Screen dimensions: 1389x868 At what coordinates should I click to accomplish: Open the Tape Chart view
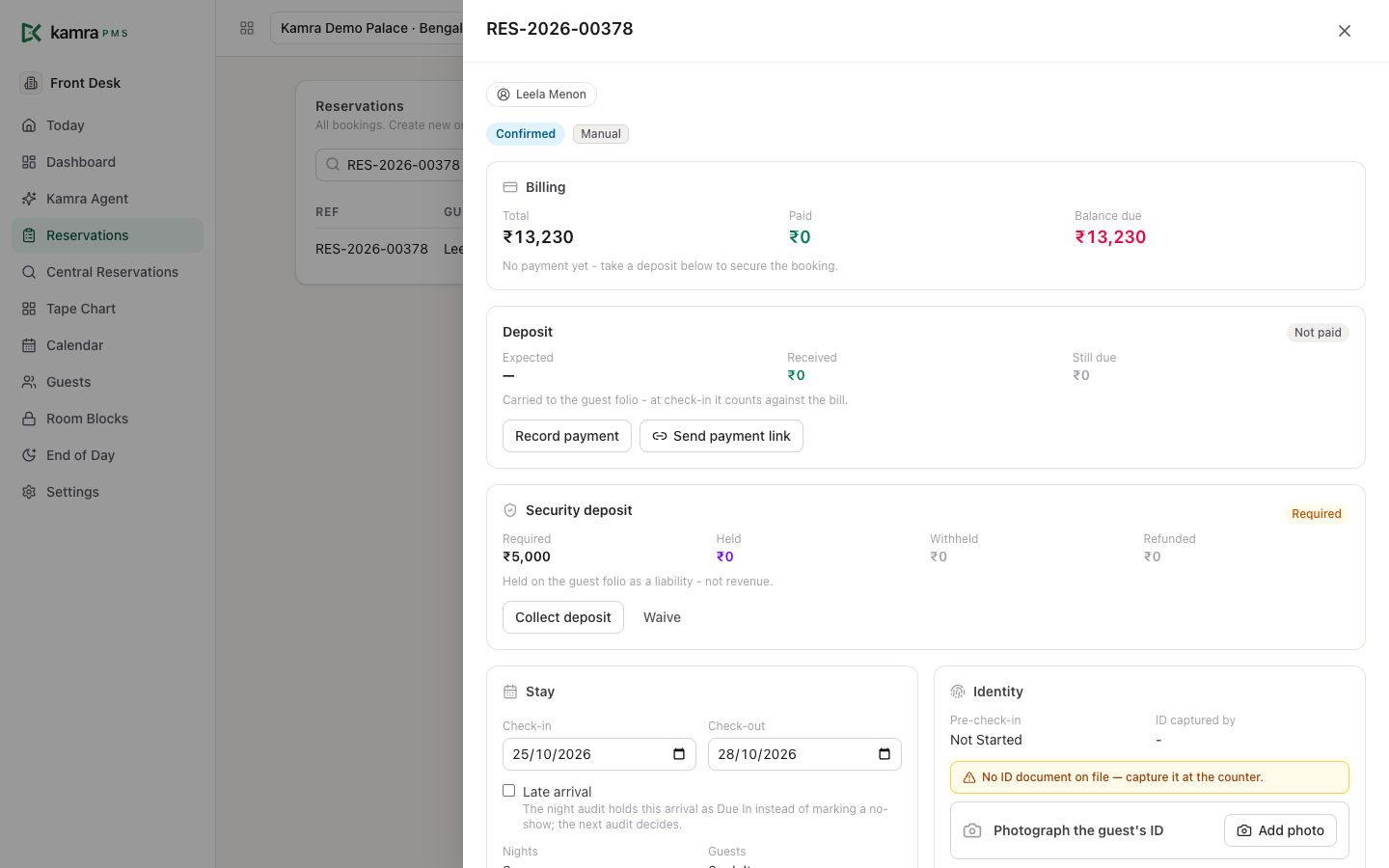point(107,309)
